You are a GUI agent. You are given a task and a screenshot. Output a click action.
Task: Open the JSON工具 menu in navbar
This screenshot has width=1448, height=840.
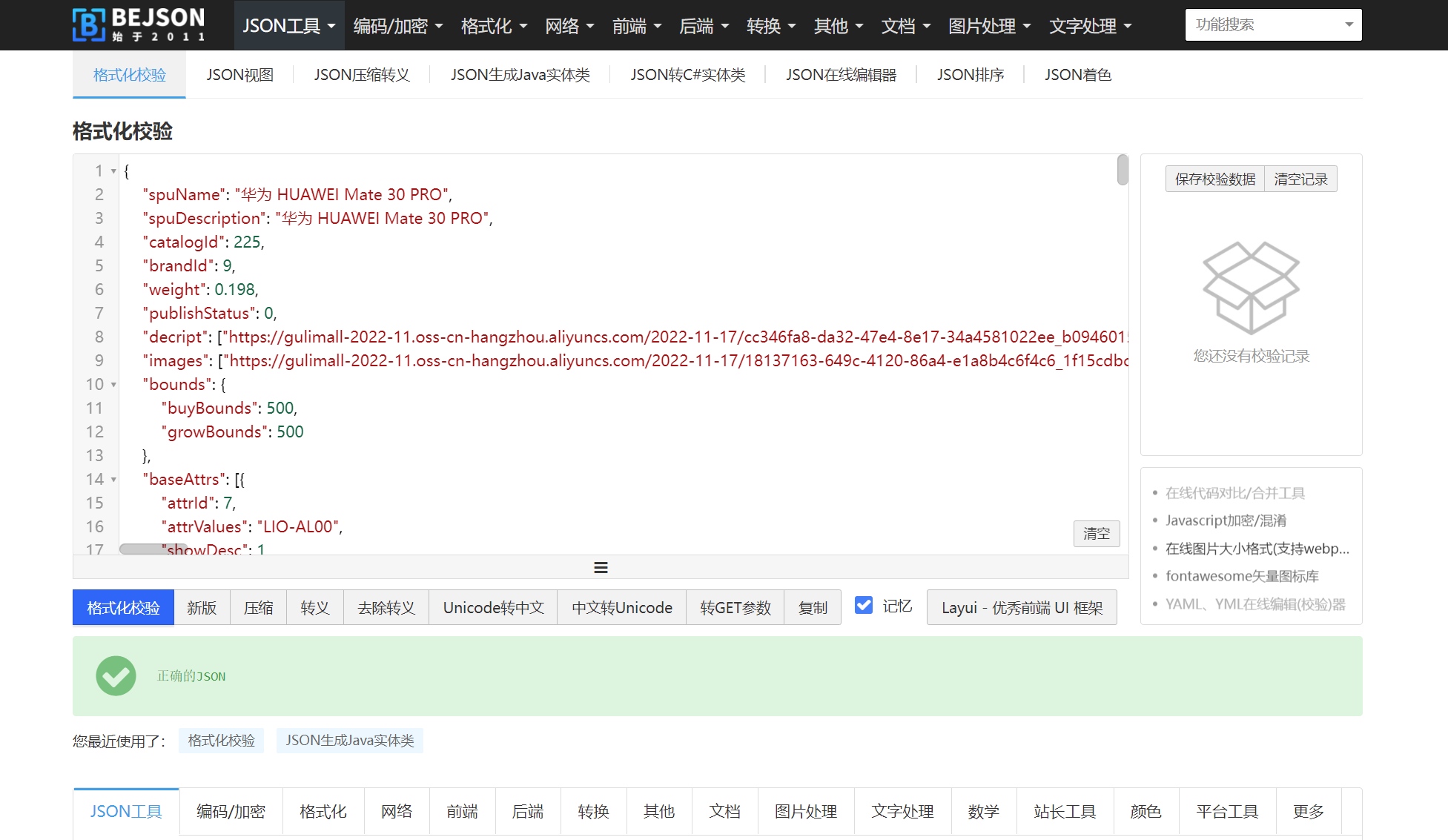[288, 26]
